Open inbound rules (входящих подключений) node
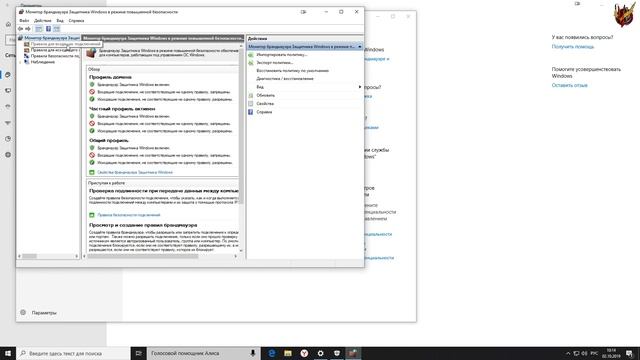Screen dimensions: 640x360 coord(62,44)
